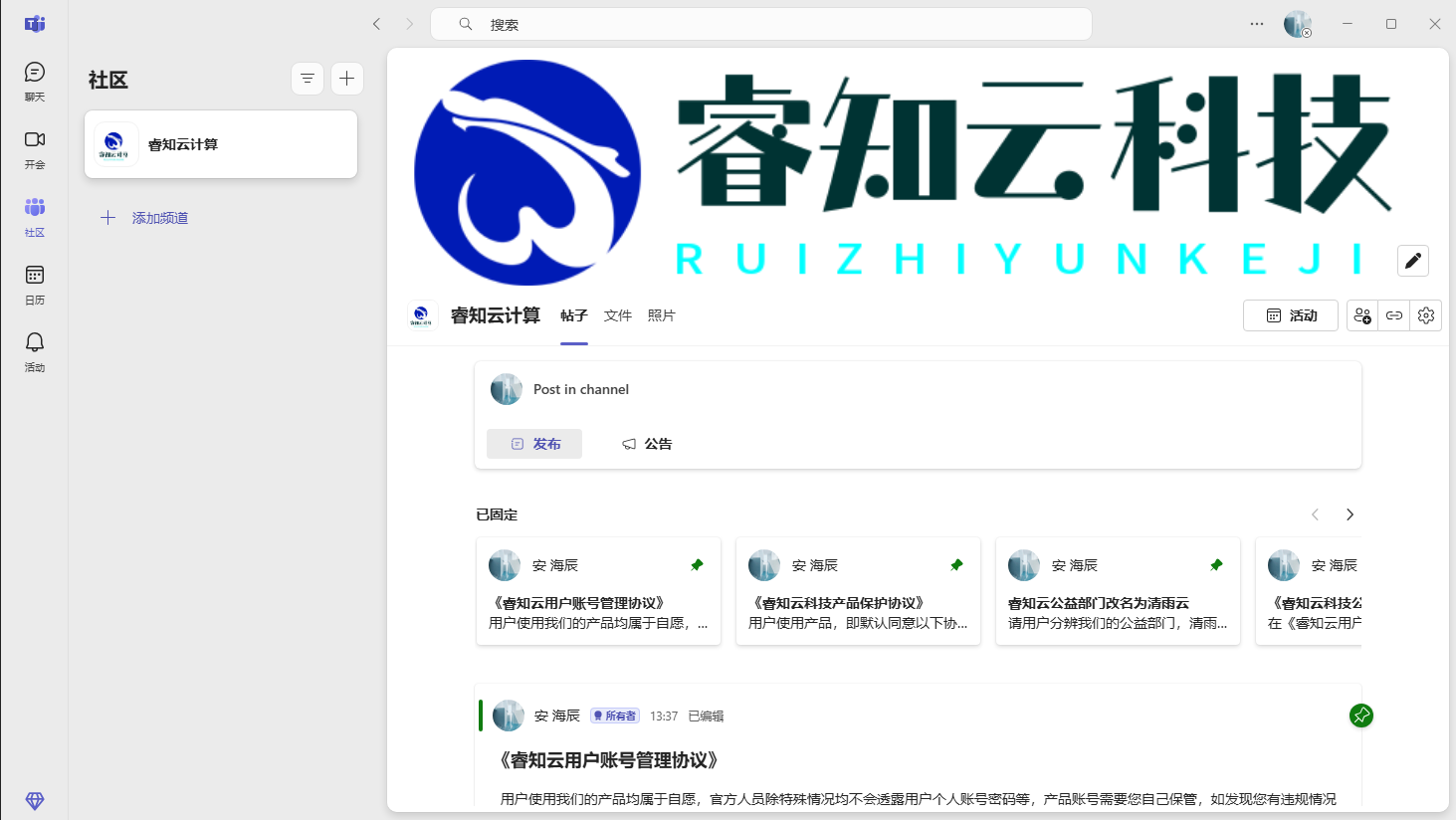Open pinned card 《睿知云用户账号管理协议》
1456x820 pixels.
pos(598,591)
